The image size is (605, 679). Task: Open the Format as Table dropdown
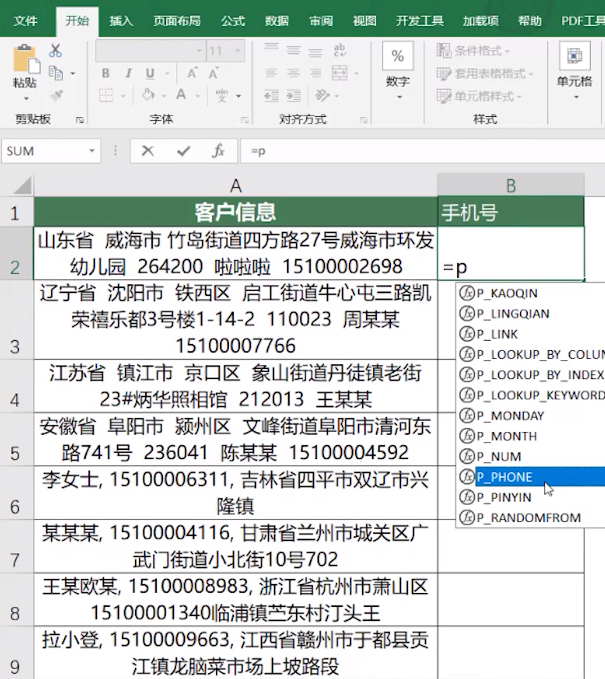tap(485, 73)
